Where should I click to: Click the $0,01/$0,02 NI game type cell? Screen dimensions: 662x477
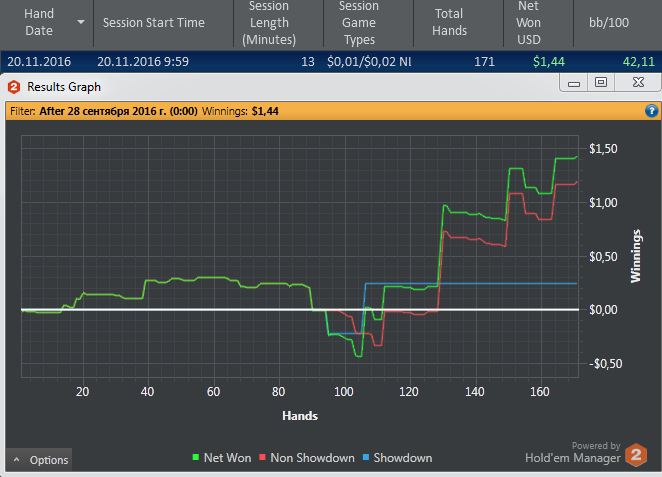coord(369,62)
